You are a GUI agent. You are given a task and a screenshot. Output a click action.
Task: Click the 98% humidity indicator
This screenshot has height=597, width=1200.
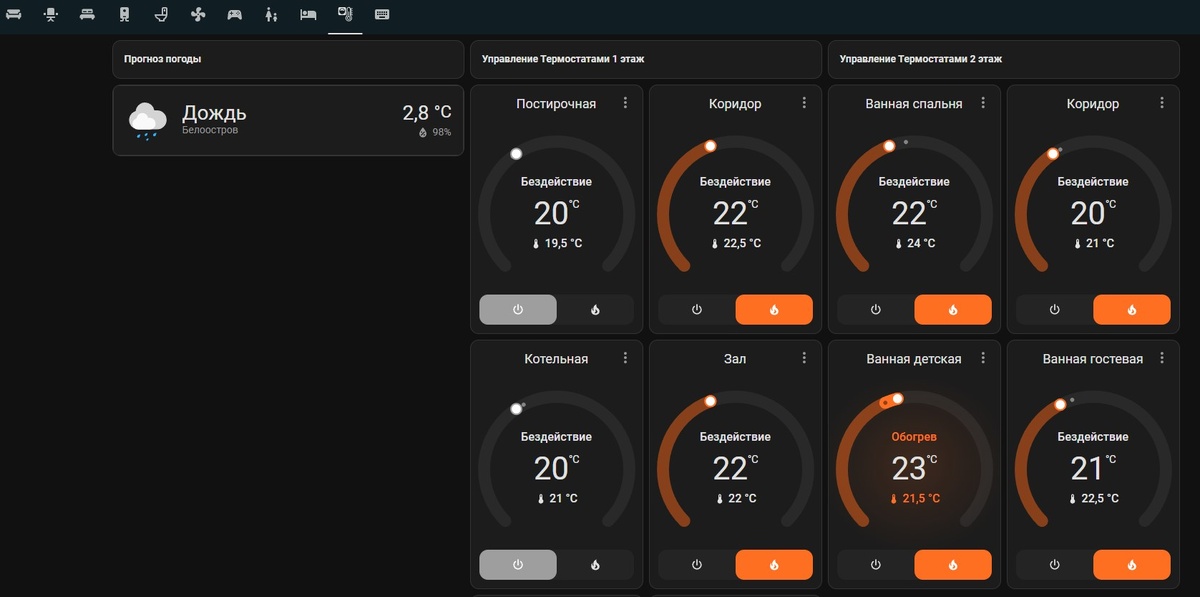(435, 132)
